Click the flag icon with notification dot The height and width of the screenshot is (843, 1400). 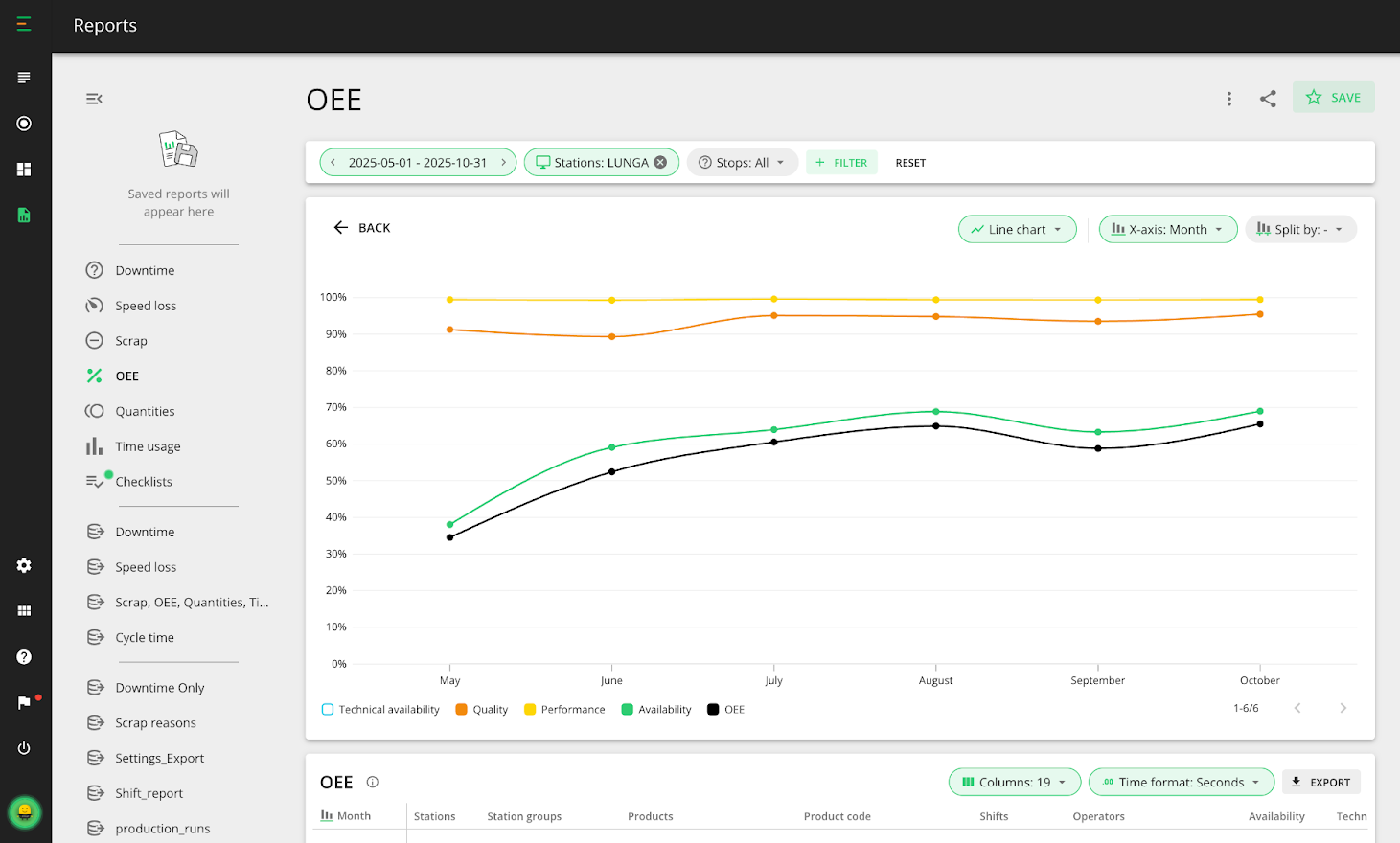click(x=23, y=702)
